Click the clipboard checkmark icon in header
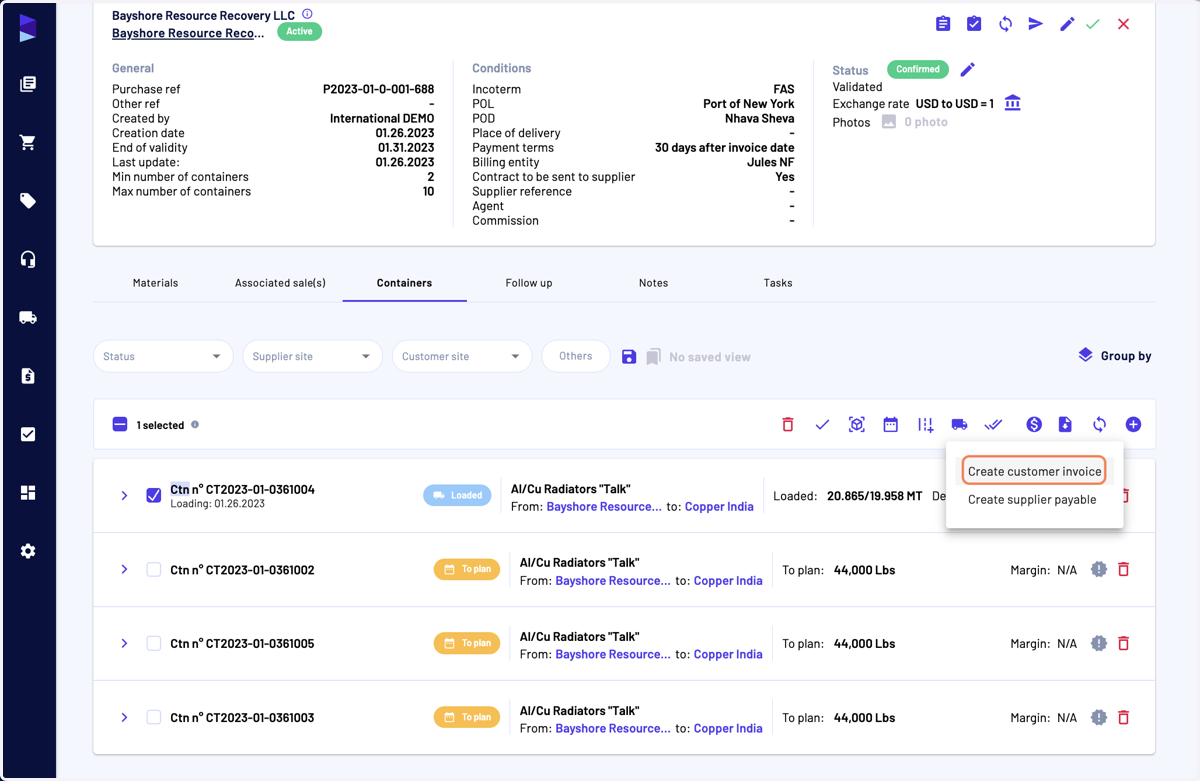 click(974, 24)
